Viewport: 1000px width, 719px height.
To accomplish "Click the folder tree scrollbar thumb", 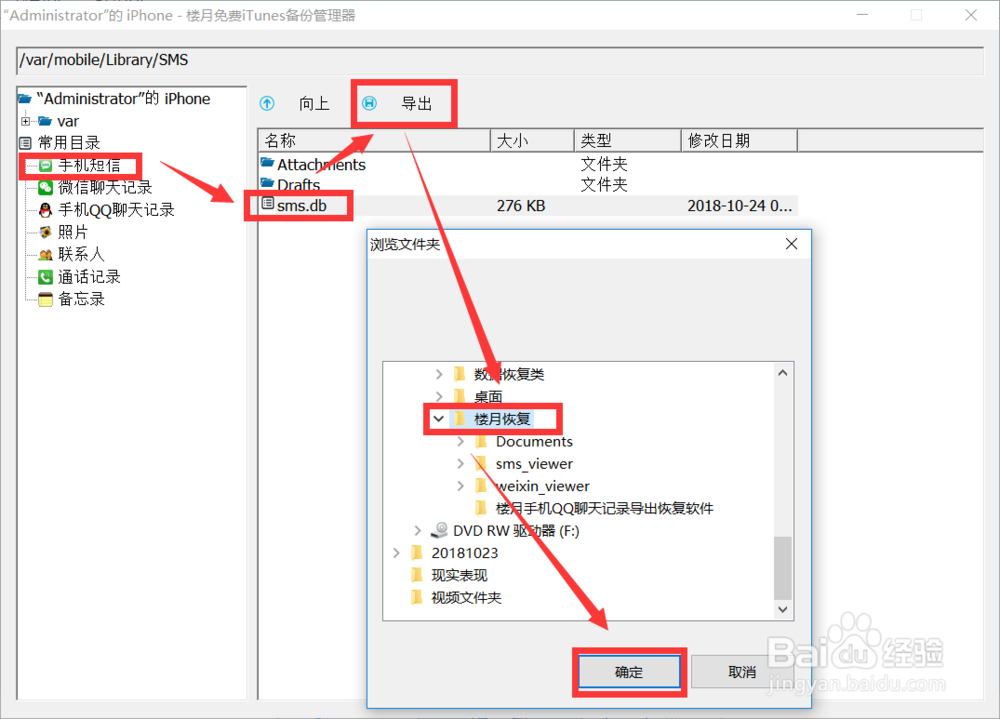I will click(x=783, y=567).
